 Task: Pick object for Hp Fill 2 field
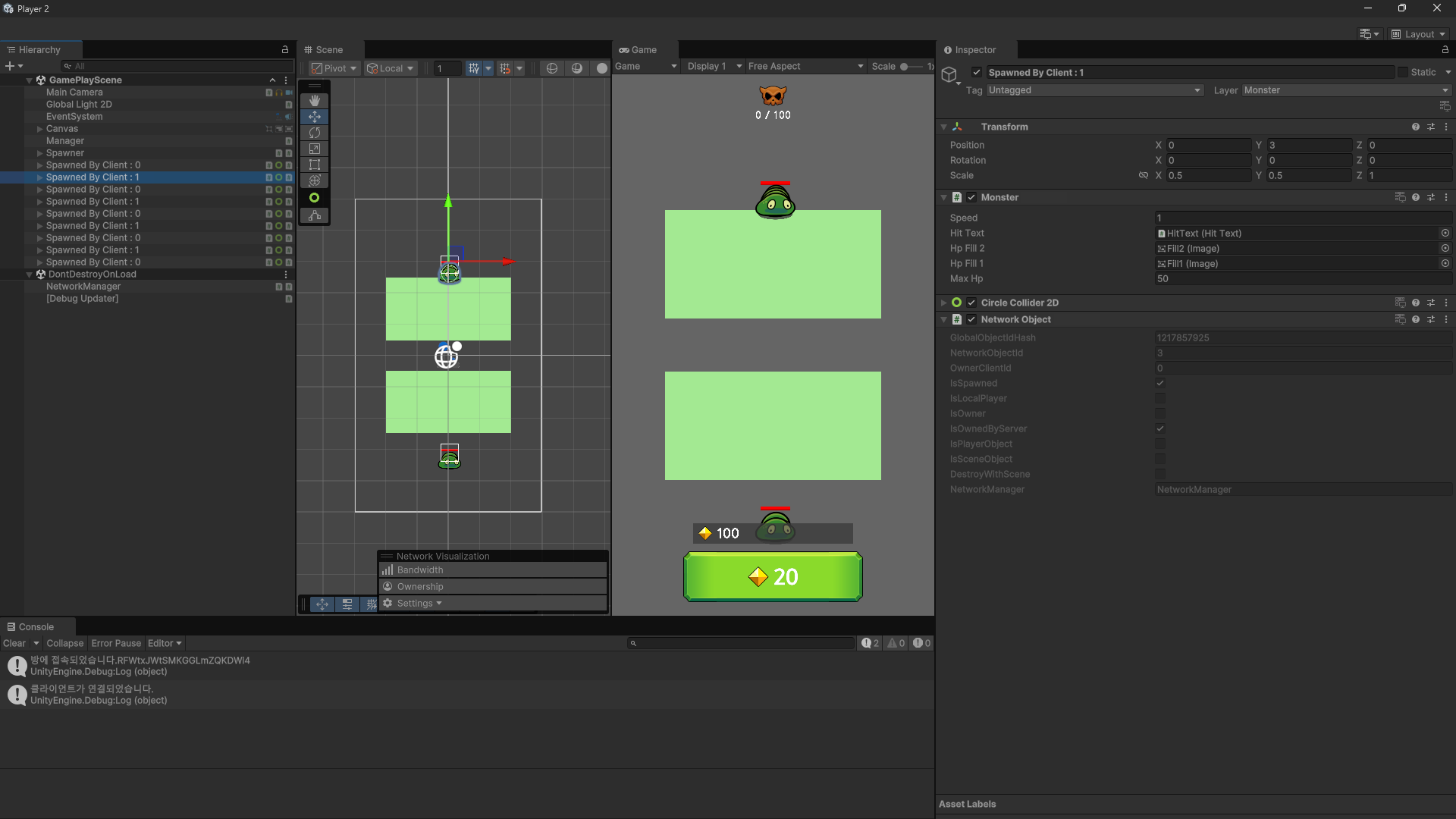(1445, 249)
